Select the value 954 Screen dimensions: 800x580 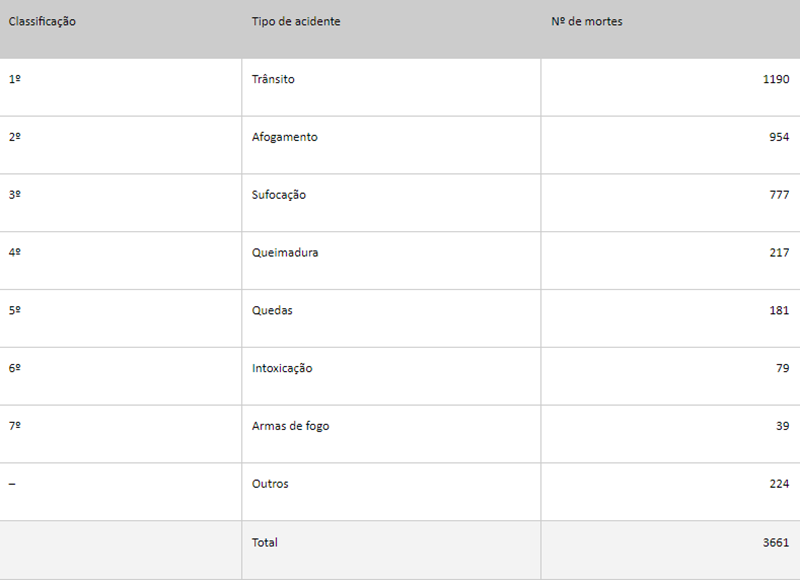pos(779,137)
